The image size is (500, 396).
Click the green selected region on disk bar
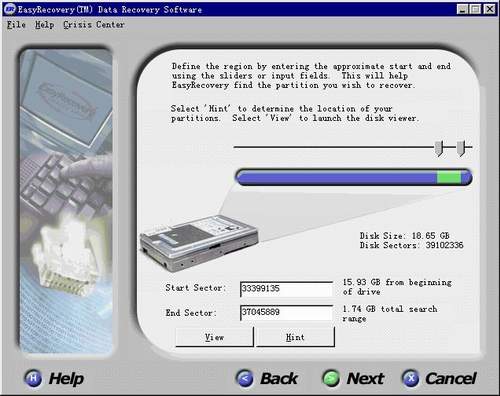point(449,177)
